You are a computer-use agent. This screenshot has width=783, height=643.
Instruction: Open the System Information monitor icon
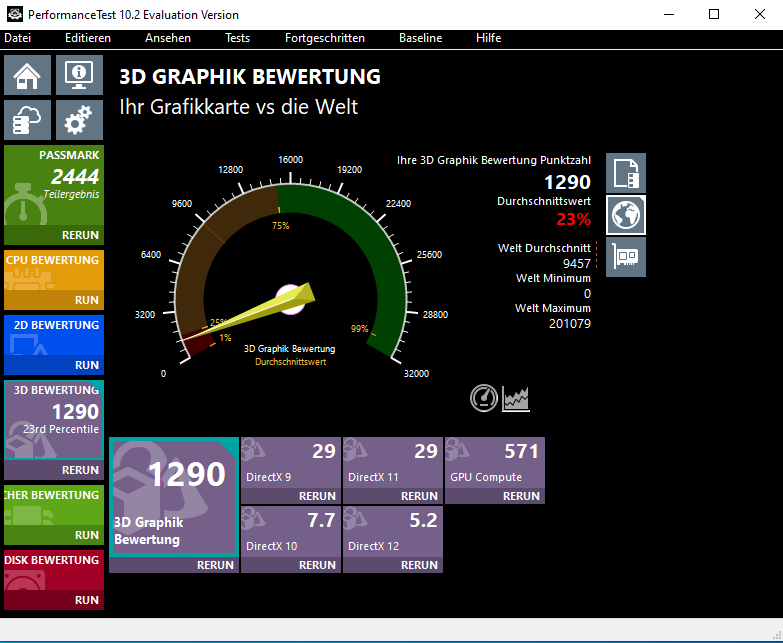79,75
